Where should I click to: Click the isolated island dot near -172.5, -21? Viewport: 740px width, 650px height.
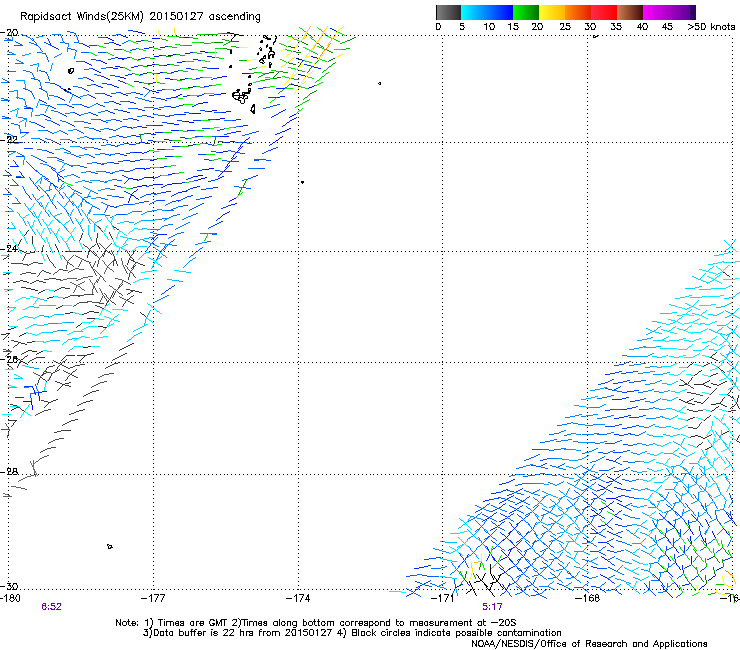379,84
